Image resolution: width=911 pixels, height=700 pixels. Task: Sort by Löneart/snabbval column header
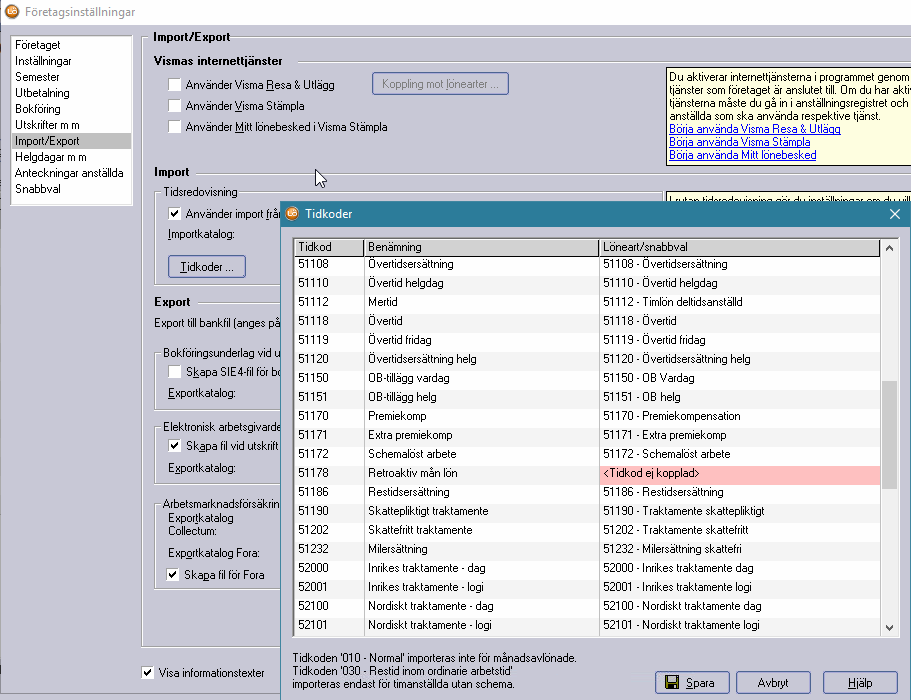click(x=738, y=247)
